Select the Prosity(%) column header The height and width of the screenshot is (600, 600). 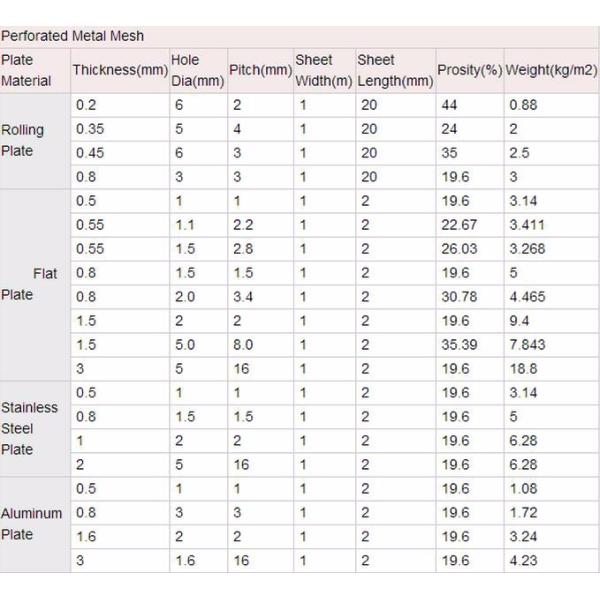pos(469,71)
